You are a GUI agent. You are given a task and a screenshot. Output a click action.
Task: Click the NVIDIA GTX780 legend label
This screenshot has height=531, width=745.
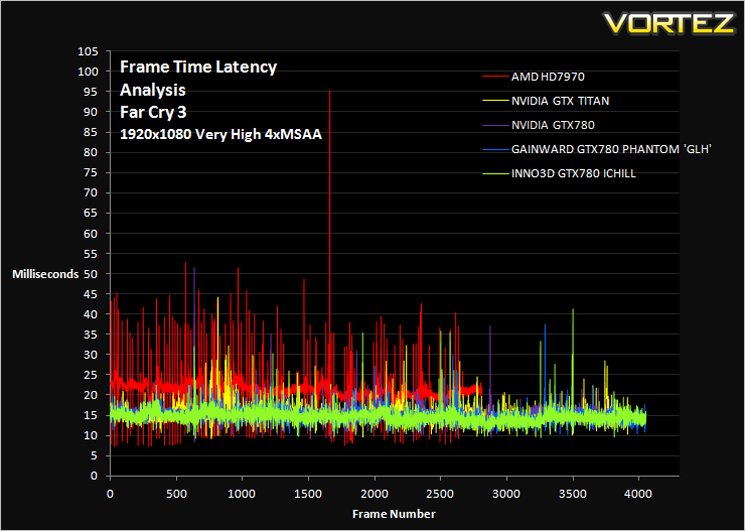(x=553, y=125)
